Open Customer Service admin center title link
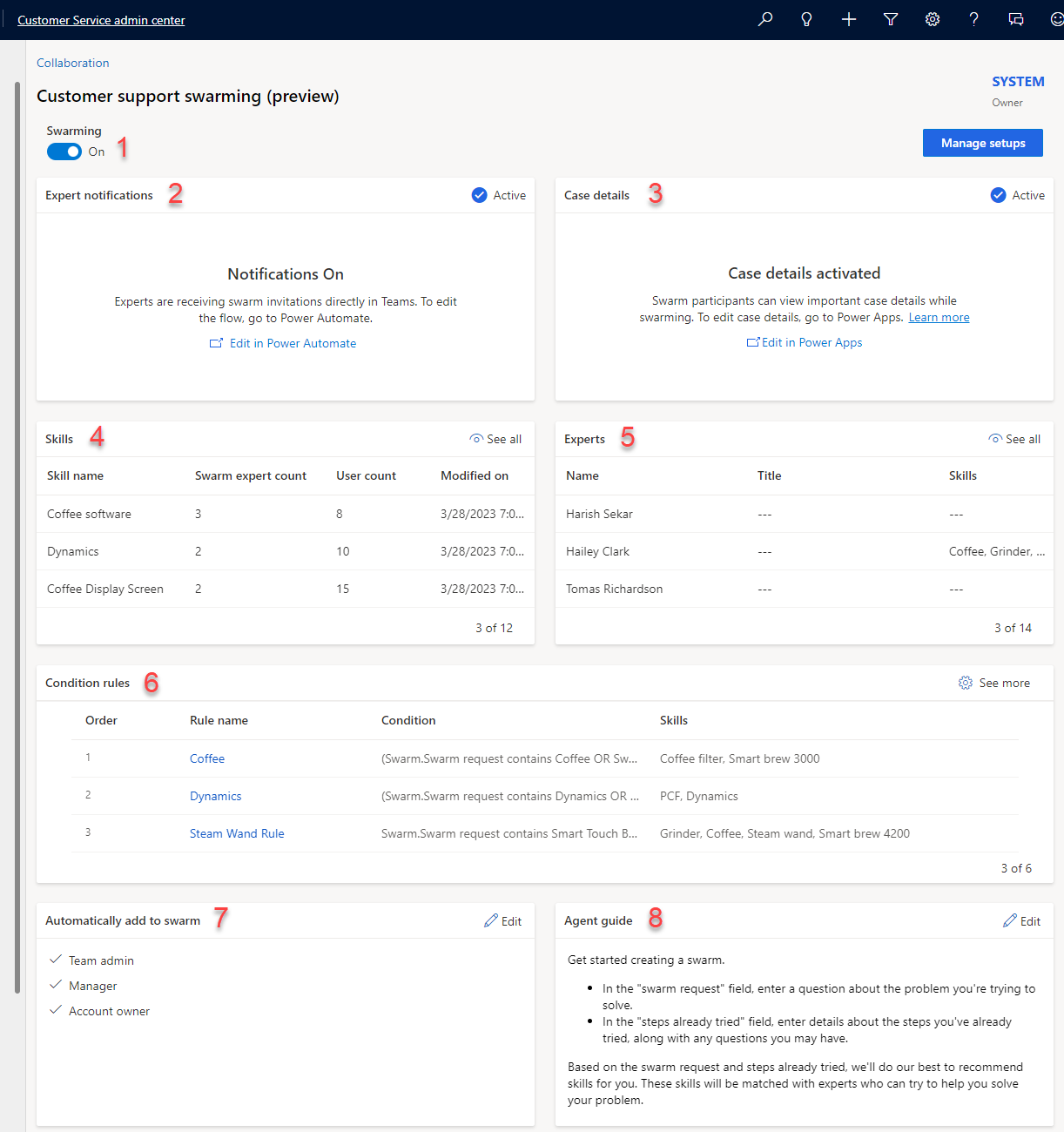Image resolution: width=1064 pixels, height=1132 pixels. tap(101, 20)
